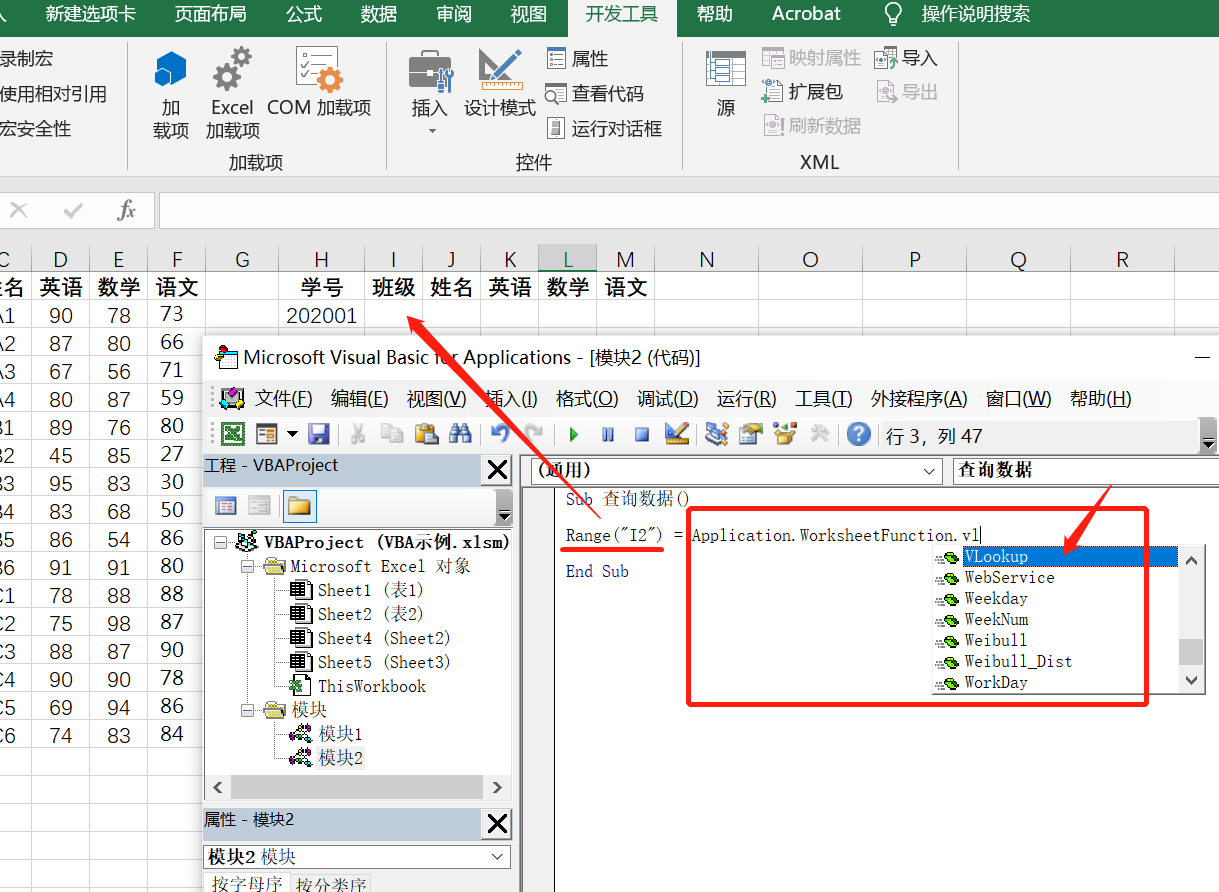Open Project Explorer icon in VBA toolbar
The height and width of the screenshot is (892, 1219).
click(716, 434)
